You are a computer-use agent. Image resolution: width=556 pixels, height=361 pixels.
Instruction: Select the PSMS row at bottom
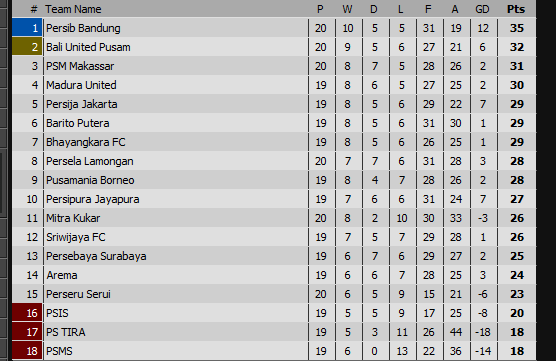point(274,351)
